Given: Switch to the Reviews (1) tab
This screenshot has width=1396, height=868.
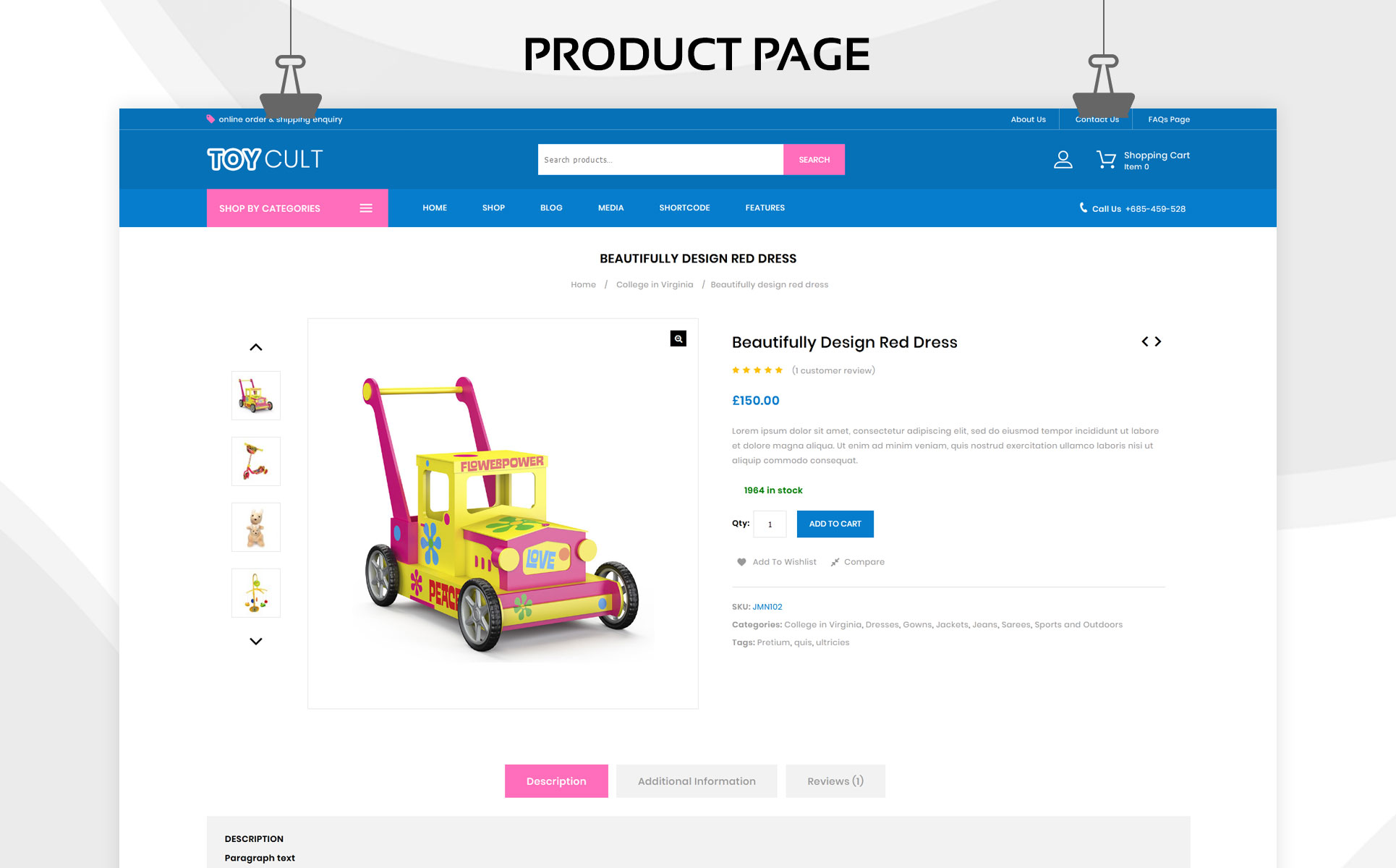Looking at the screenshot, I should coord(835,781).
